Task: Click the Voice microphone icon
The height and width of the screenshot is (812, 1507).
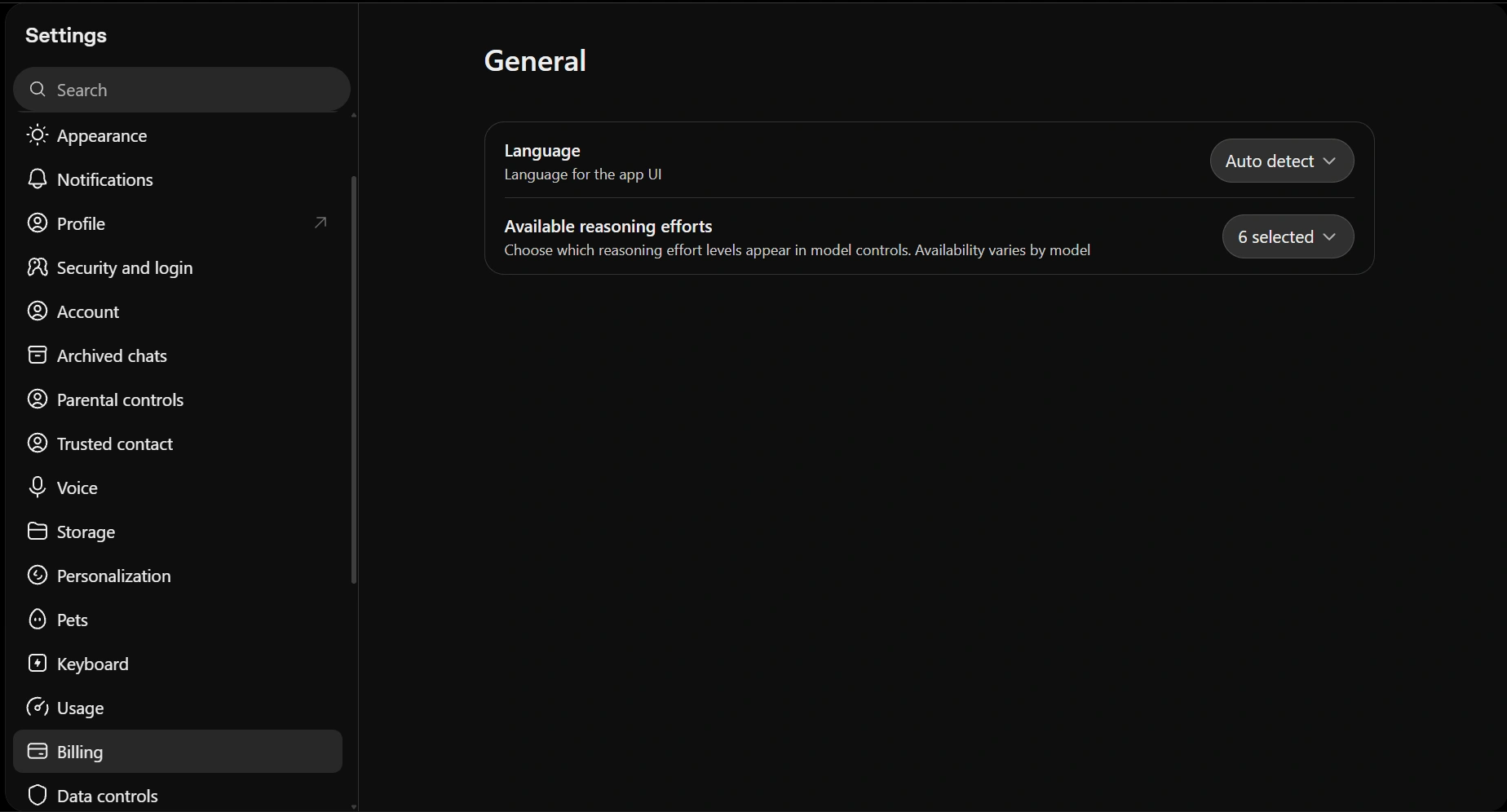Action: tap(37, 488)
